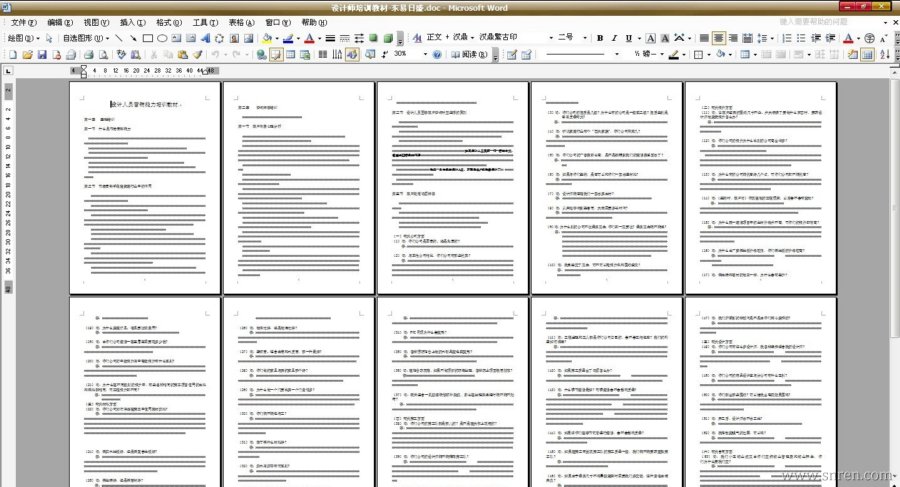Click the Paste clipboard icon
The height and width of the screenshot is (487, 900).
(x=183, y=55)
